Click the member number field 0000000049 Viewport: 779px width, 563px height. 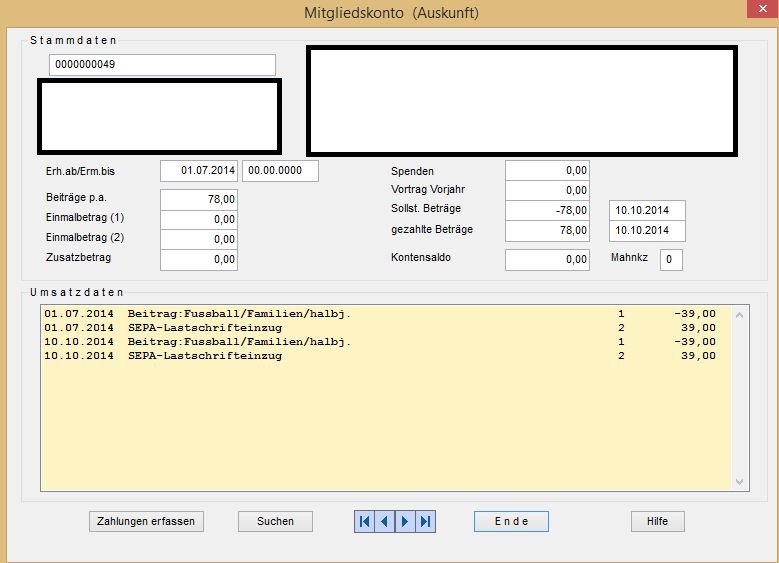[x=162, y=65]
